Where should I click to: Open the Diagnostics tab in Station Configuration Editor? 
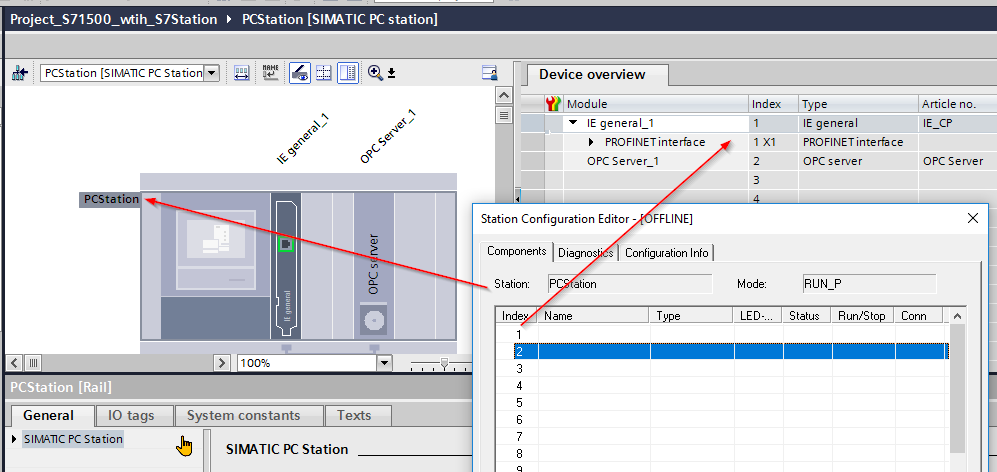586,253
